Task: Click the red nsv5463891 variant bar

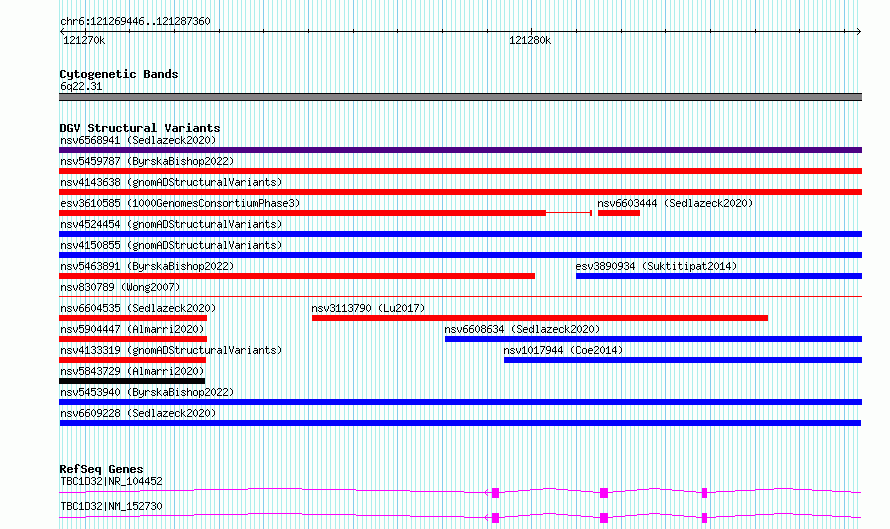Action: 297,276
